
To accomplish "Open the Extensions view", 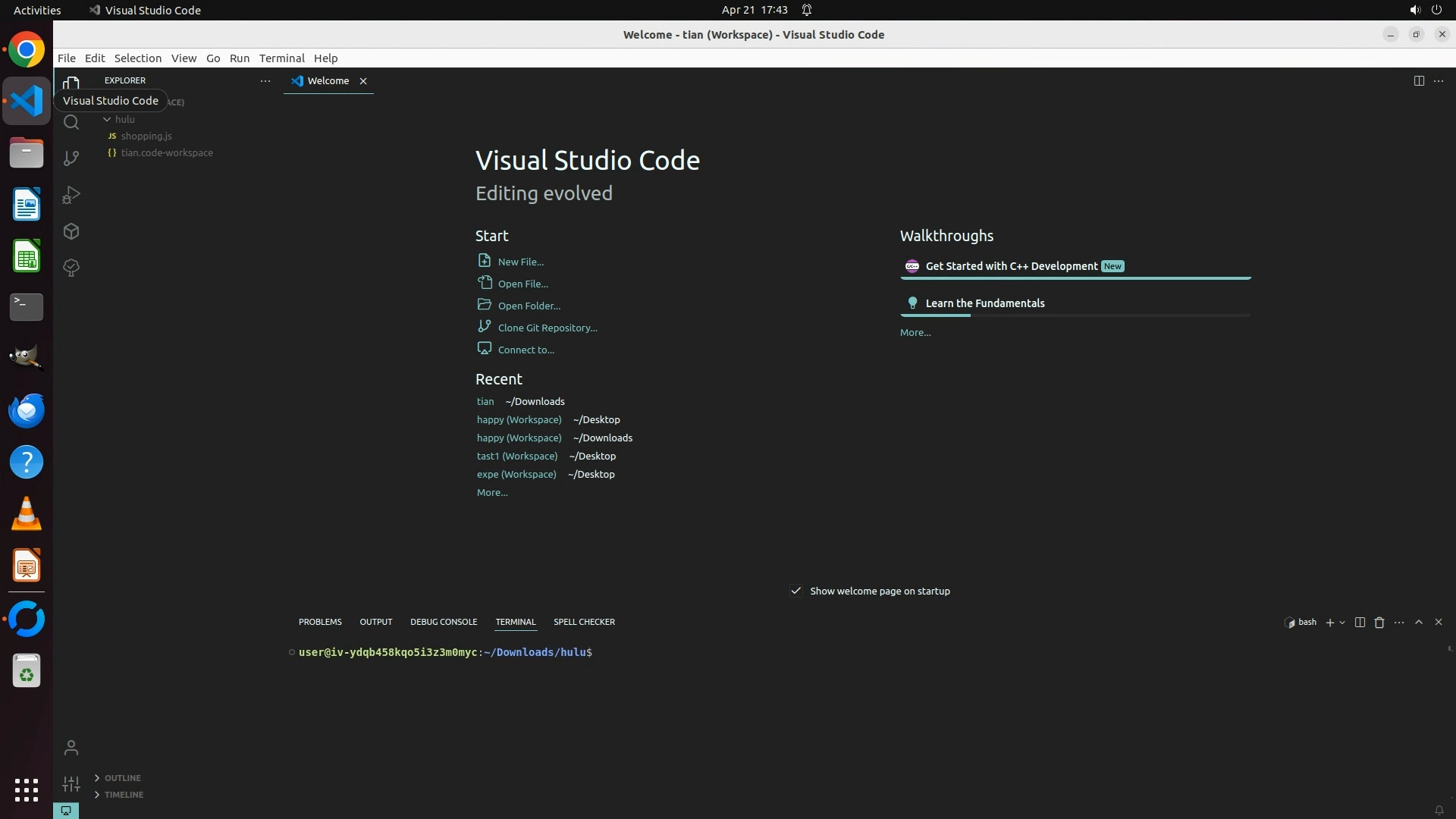I will click(71, 231).
